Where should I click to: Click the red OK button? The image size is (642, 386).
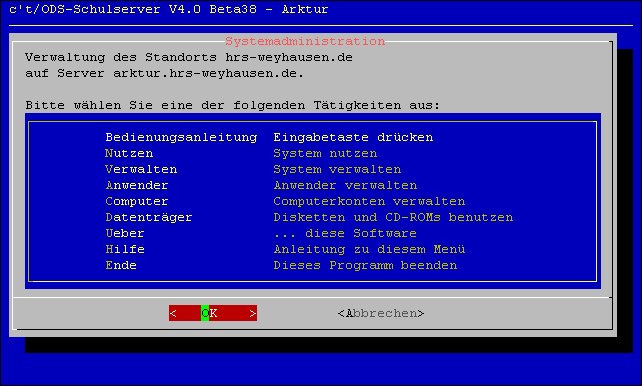tap(213, 313)
